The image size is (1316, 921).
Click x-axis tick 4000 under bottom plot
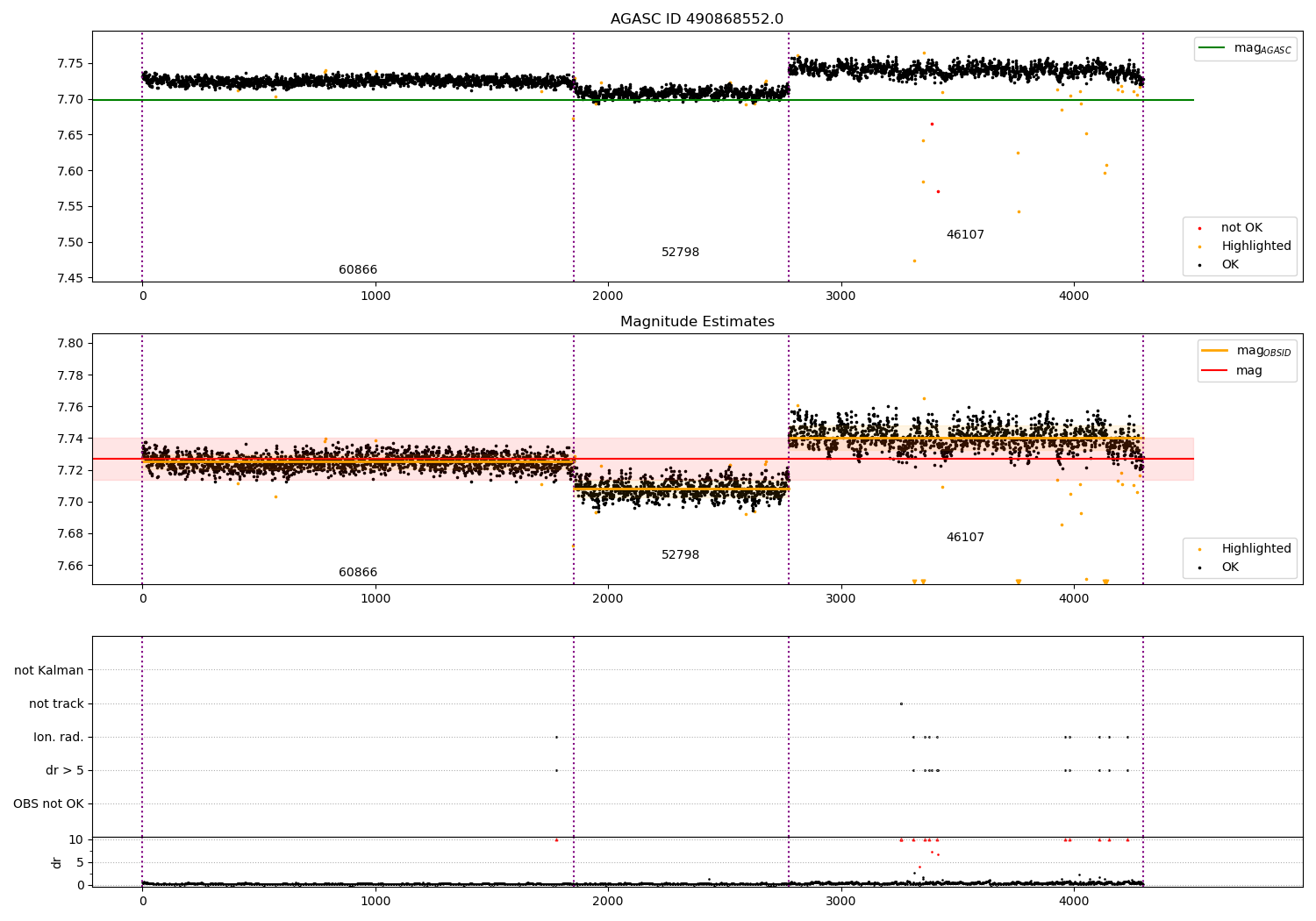pyautogui.click(x=1074, y=902)
